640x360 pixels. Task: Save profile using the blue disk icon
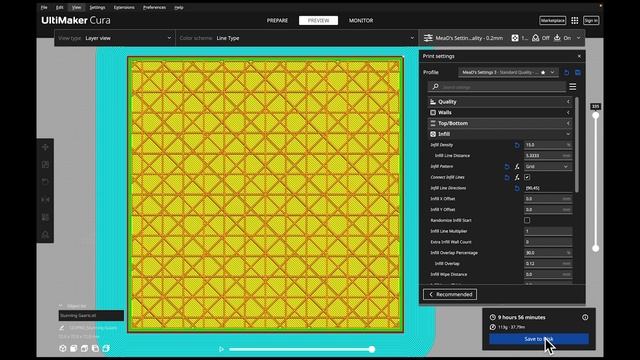[578, 73]
